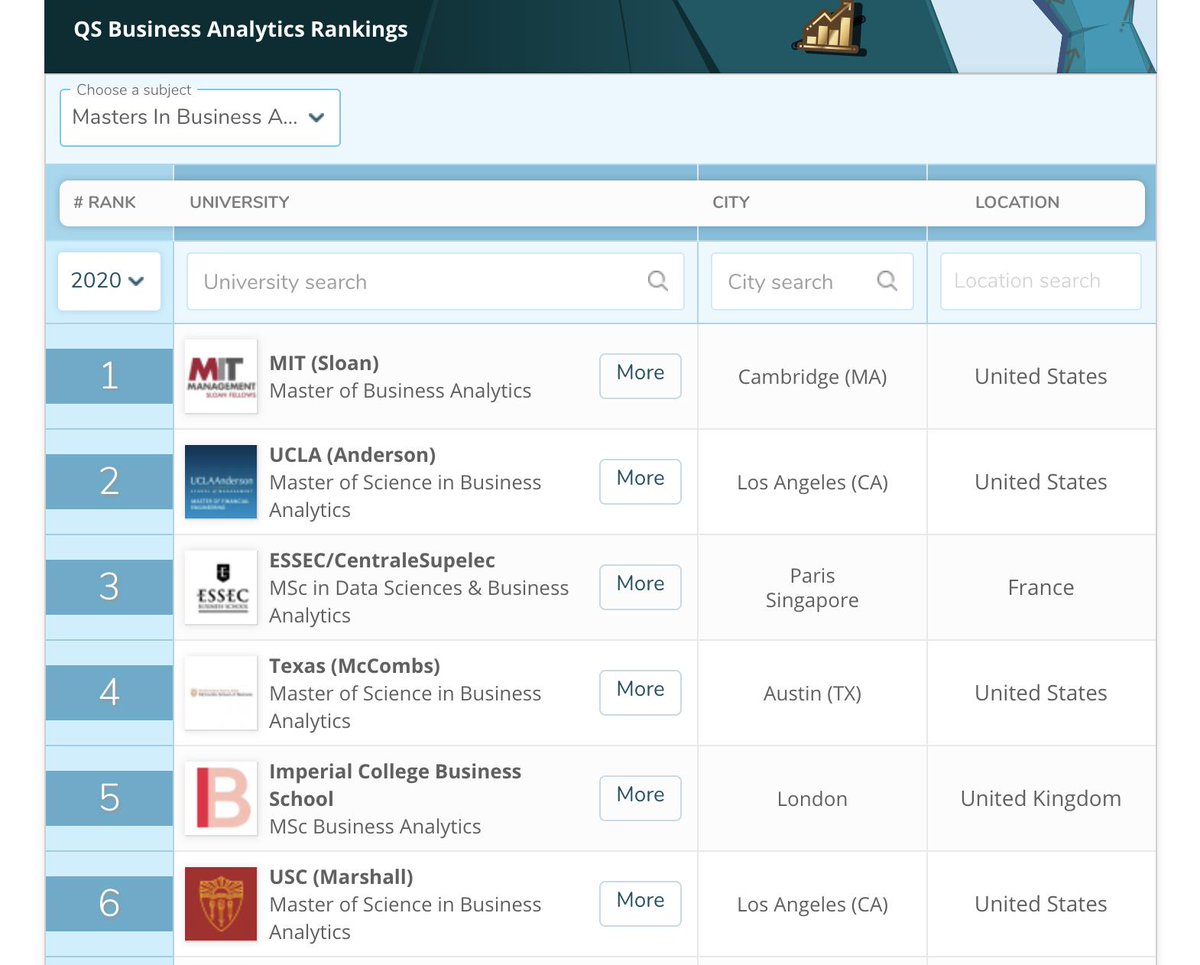The image size is (1200, 965).
Task: Click the Imperial College Business School name
Action: [395, 785]
